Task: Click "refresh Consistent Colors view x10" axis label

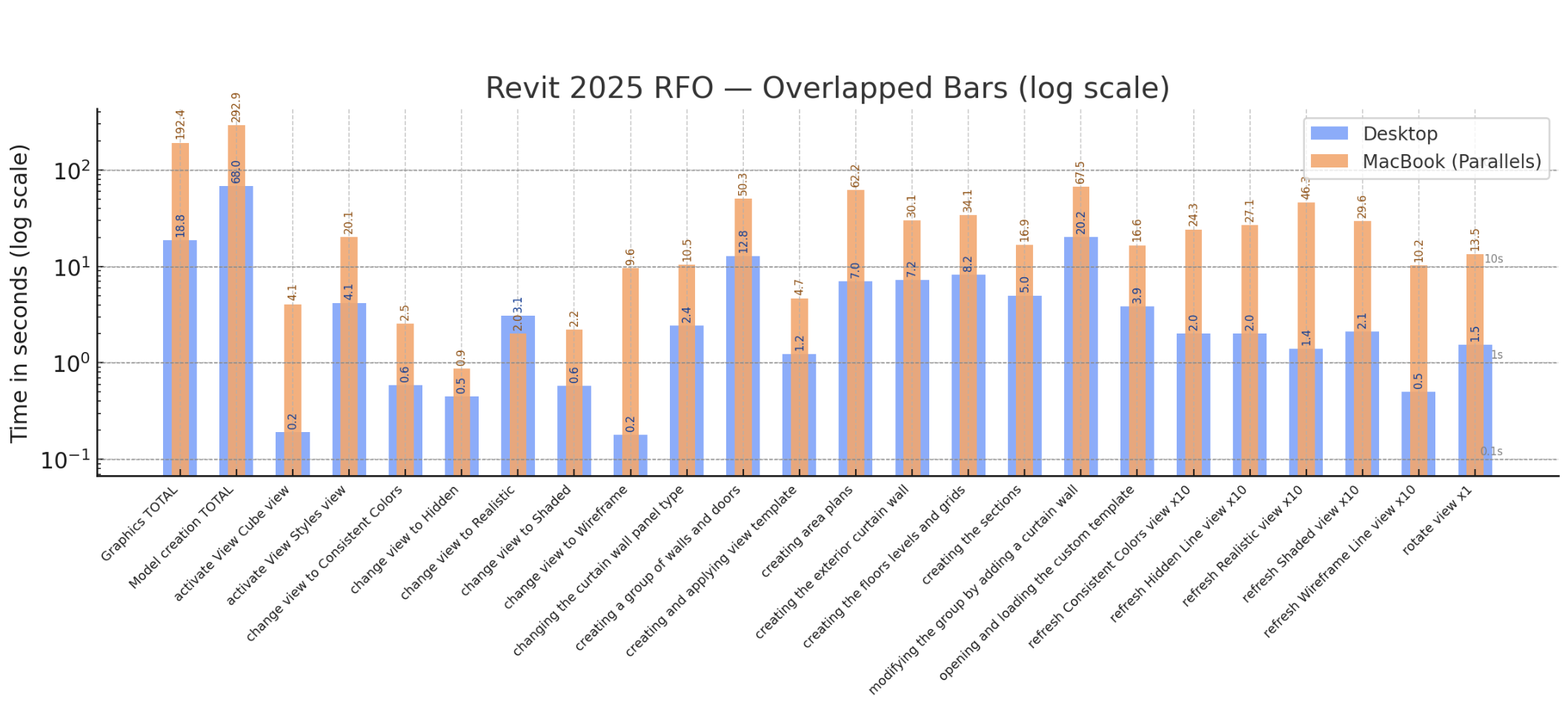Action: tap(1109, 568)
